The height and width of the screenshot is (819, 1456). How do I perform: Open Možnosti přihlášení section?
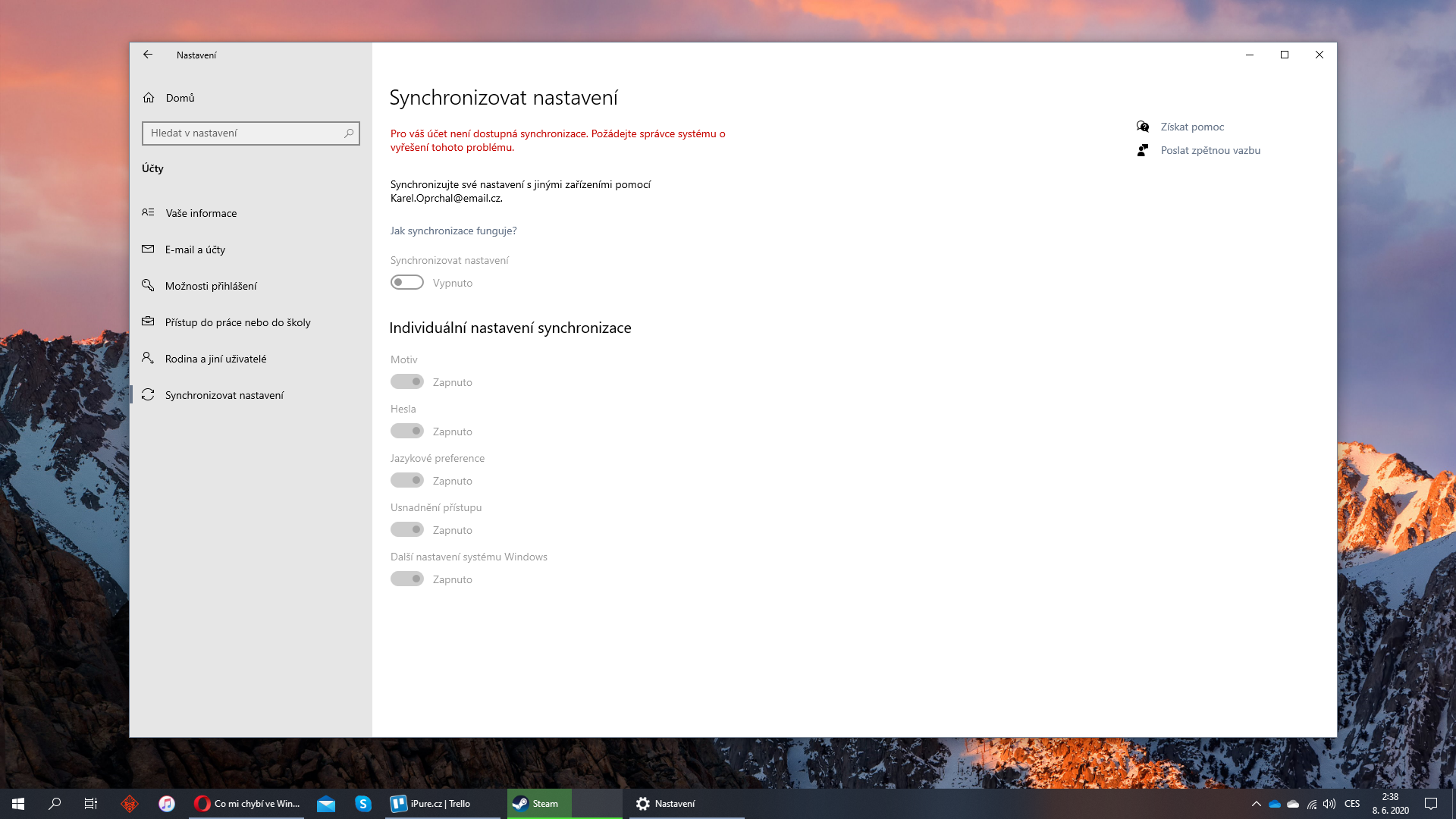(x=211, y=286)
